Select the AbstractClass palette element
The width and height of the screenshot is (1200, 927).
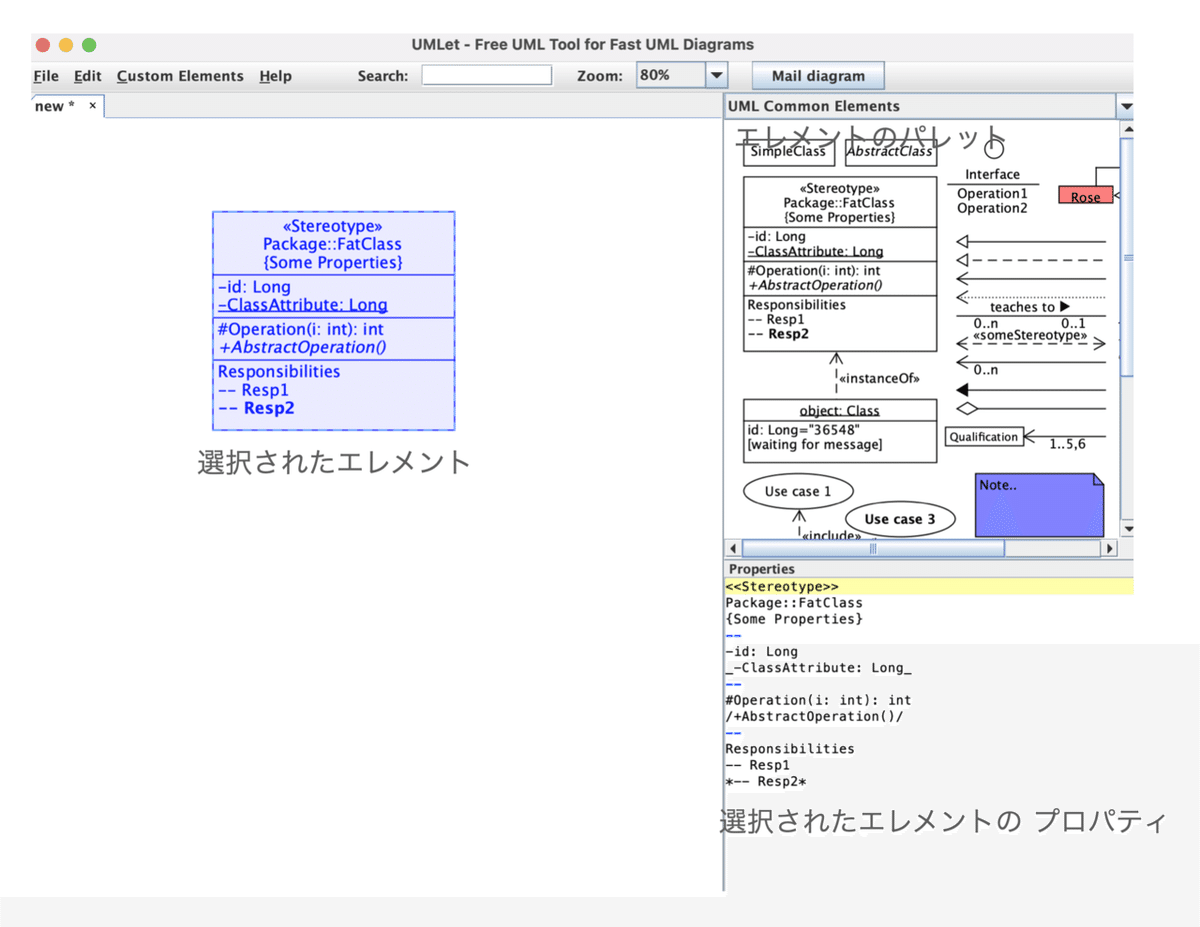point(890,152)
